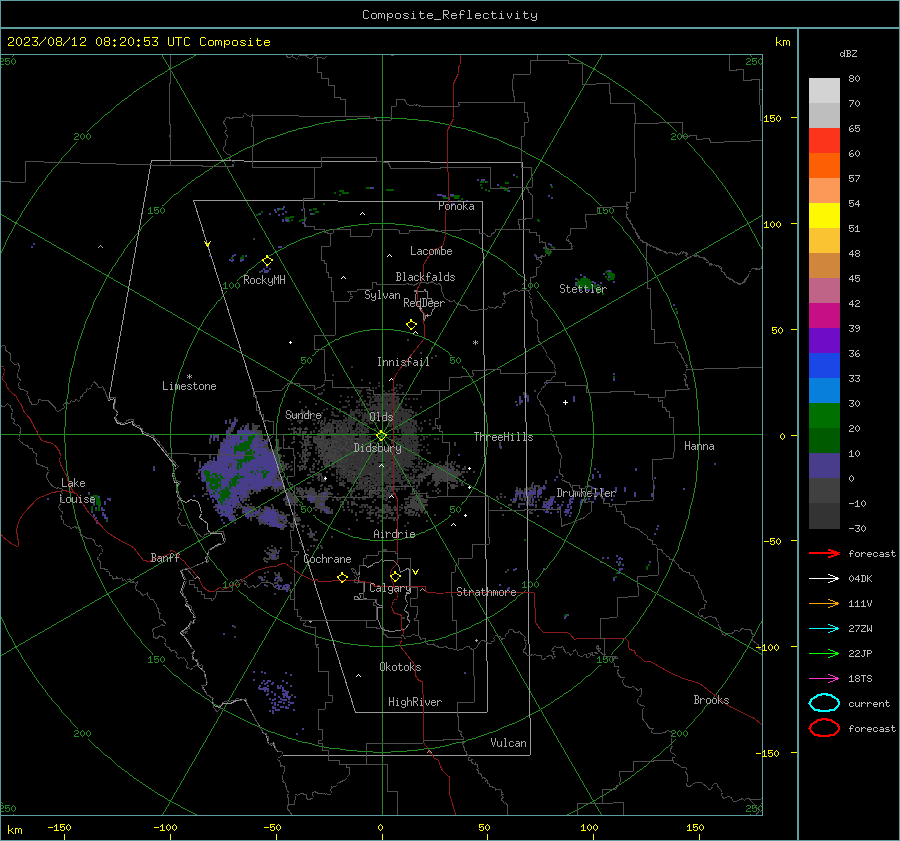Click the Blackfalds city label
900x841 pixels.
coord(425,277)
